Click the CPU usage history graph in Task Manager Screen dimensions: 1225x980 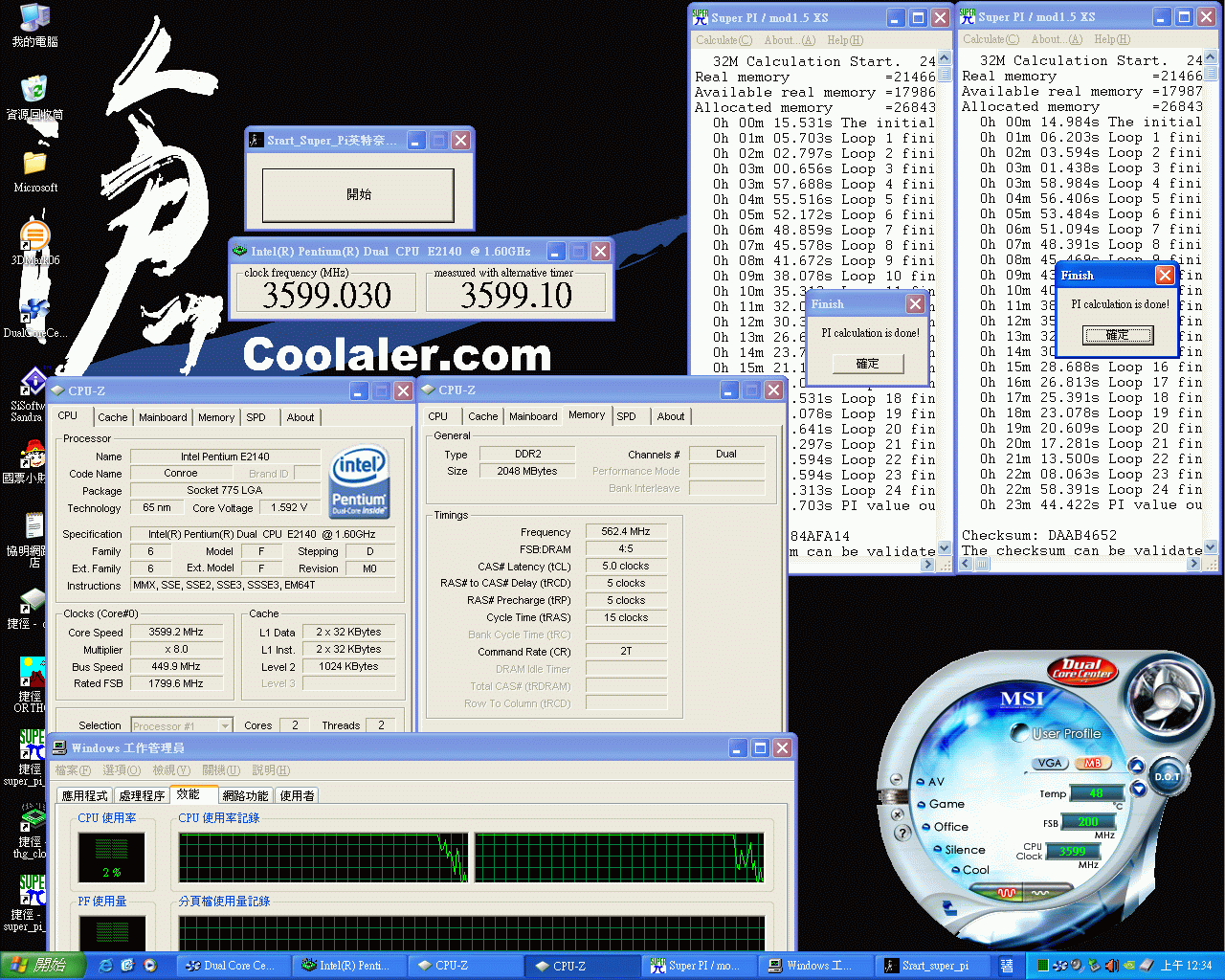pos(472,857)
